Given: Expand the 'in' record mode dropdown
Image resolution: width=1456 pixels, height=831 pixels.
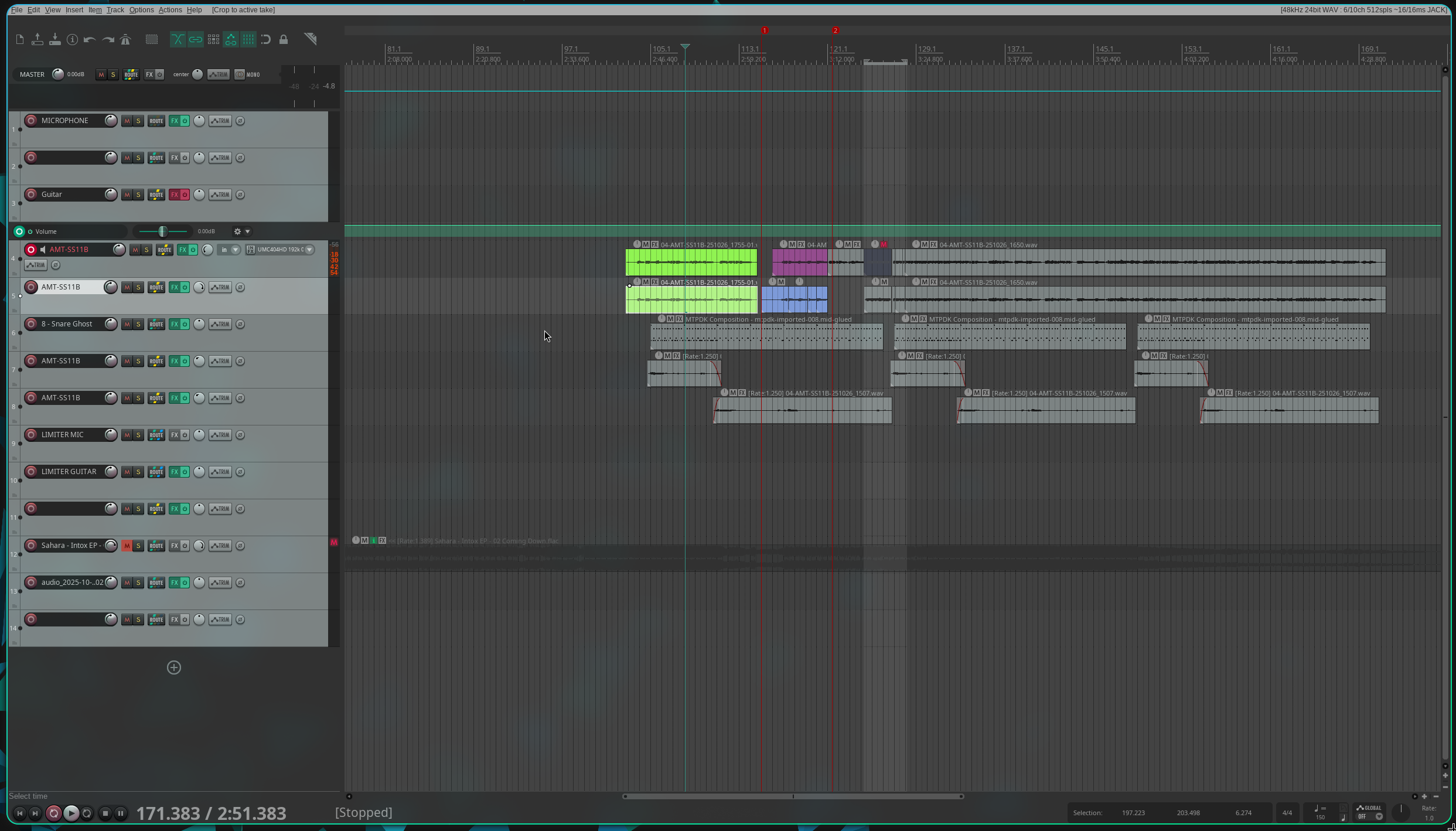Looking at the screenshot, I should (x=236, y=250).
